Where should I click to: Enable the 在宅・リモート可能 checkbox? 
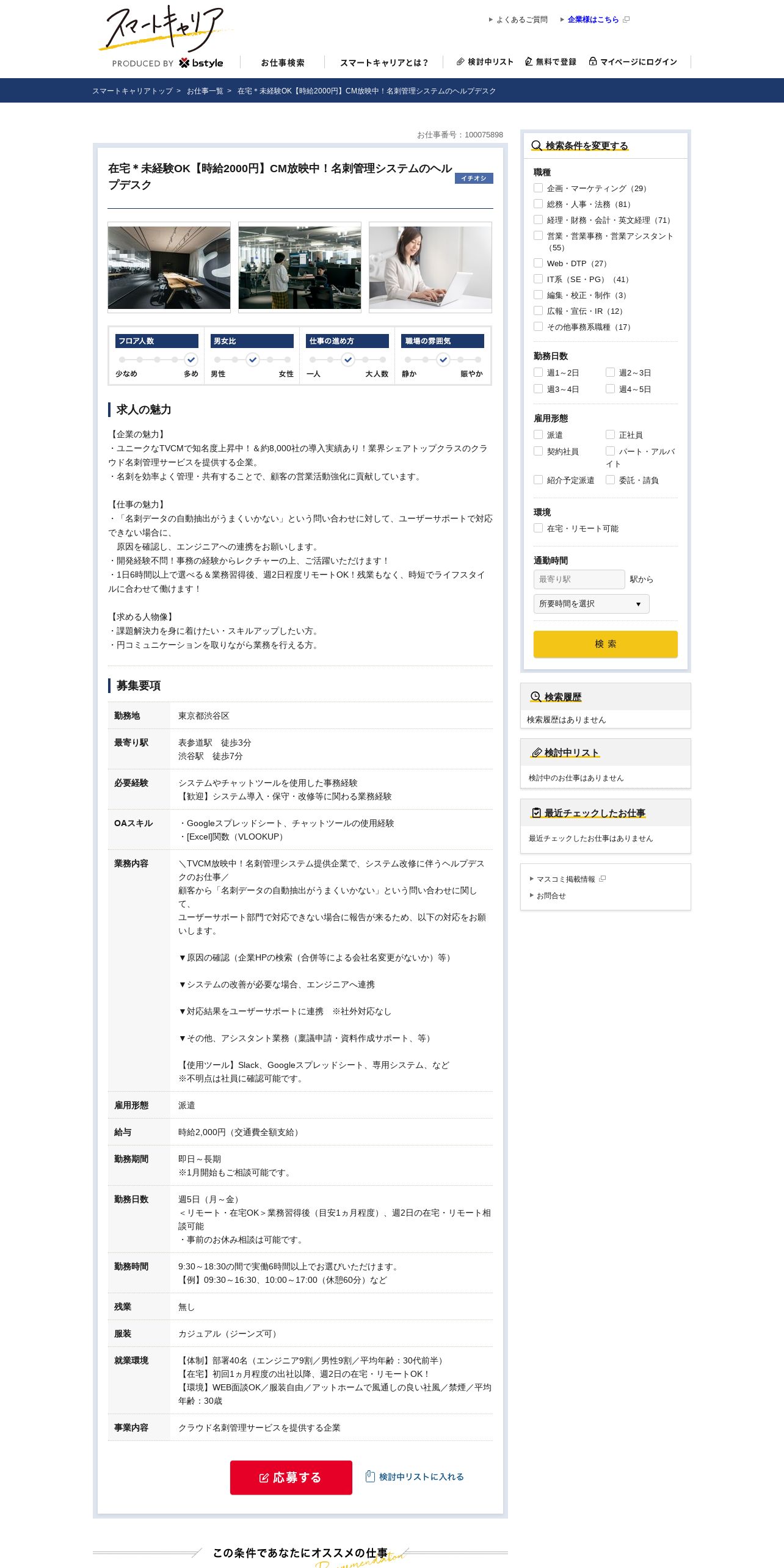click(x=538, y=528)
